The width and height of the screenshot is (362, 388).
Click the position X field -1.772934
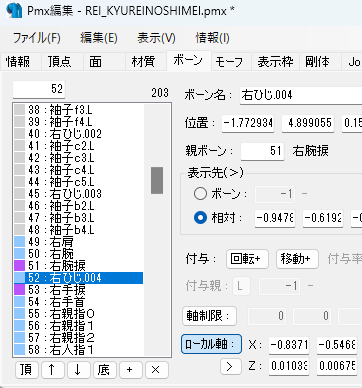248,123
